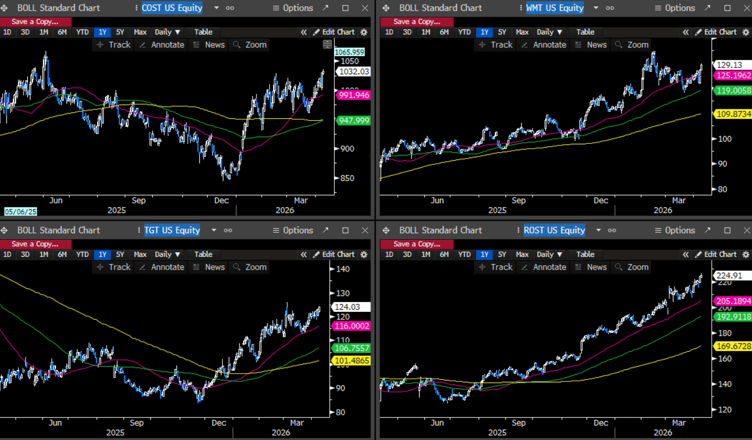Click the link-group icon beside ROST ticker
Image resolution: width=752 pixels, height=440 pixels.
[612, 230]
